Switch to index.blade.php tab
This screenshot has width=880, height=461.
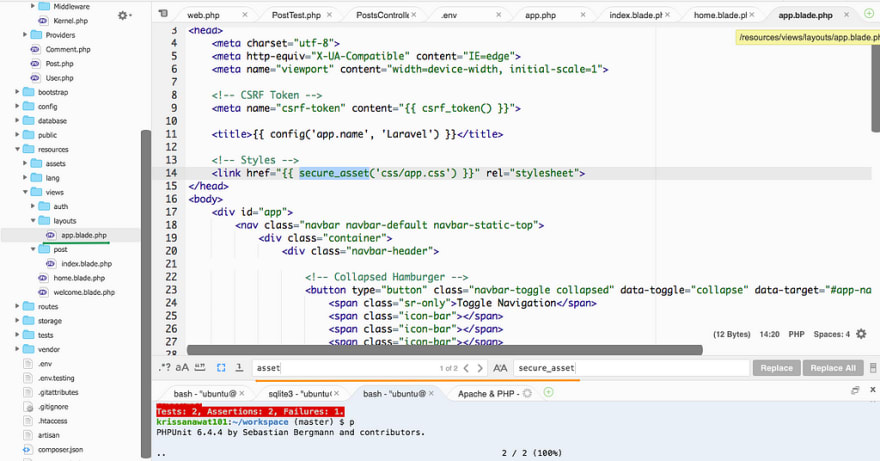636,15
